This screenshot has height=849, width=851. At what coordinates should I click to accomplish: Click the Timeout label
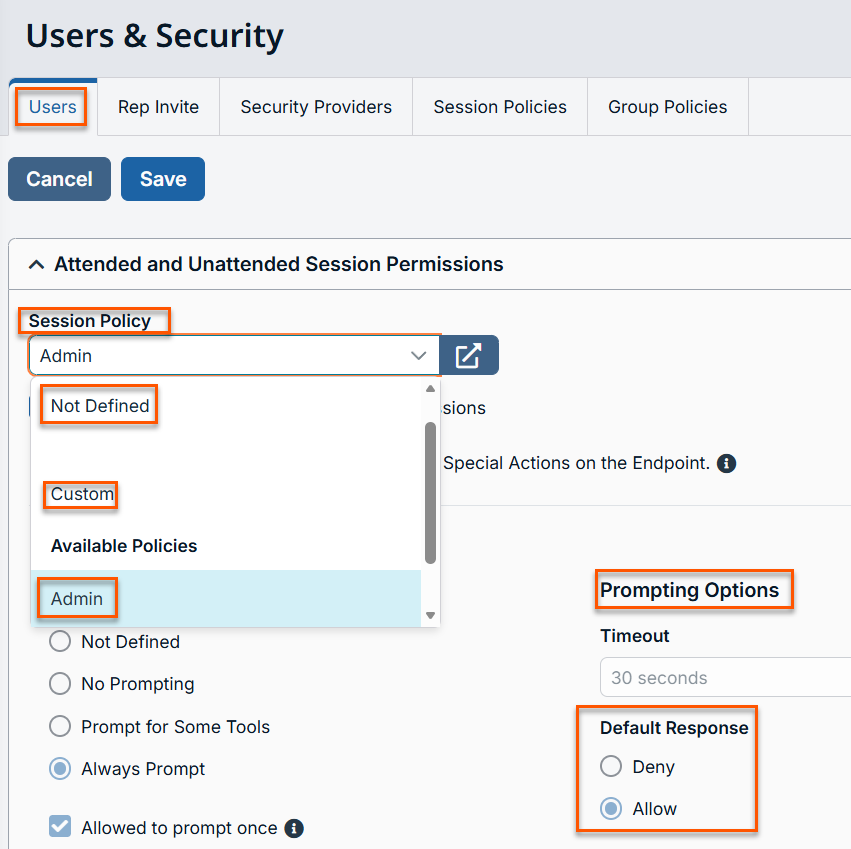pyautogui.click(x=634, y=636)
